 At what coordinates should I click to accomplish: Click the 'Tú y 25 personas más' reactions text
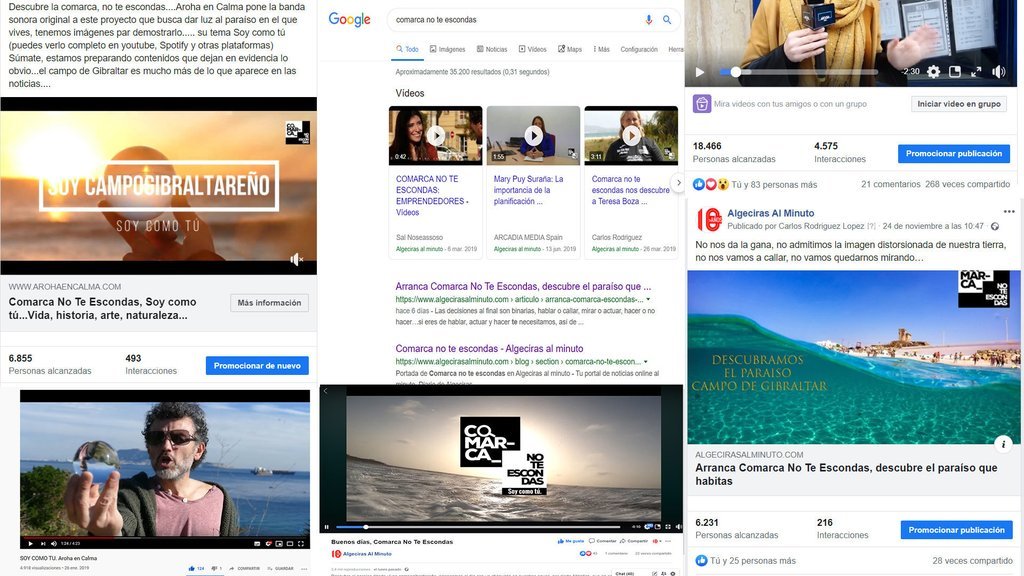[752, 560]
